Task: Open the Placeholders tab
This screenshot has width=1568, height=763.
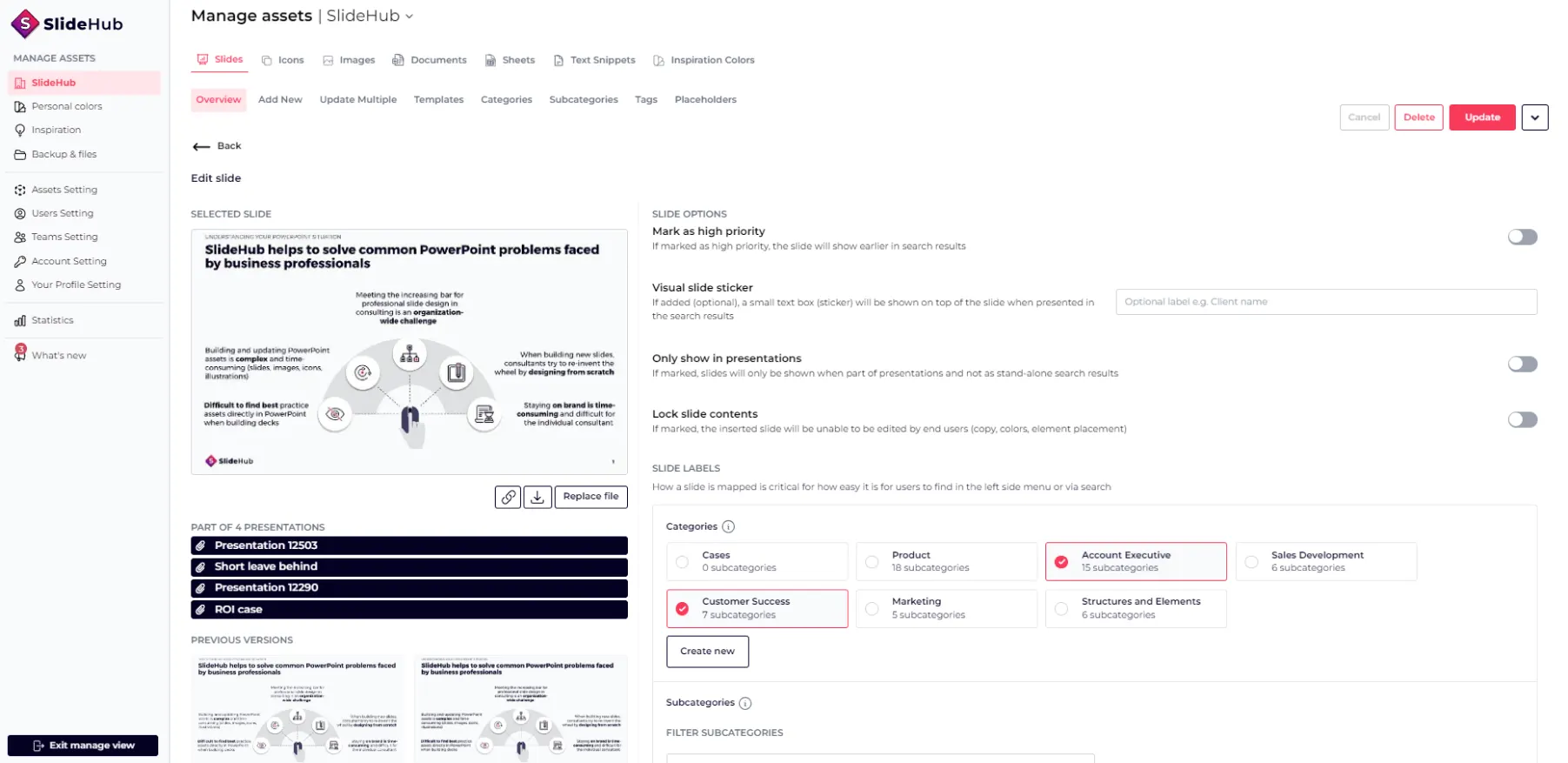Action: [705, 100]
